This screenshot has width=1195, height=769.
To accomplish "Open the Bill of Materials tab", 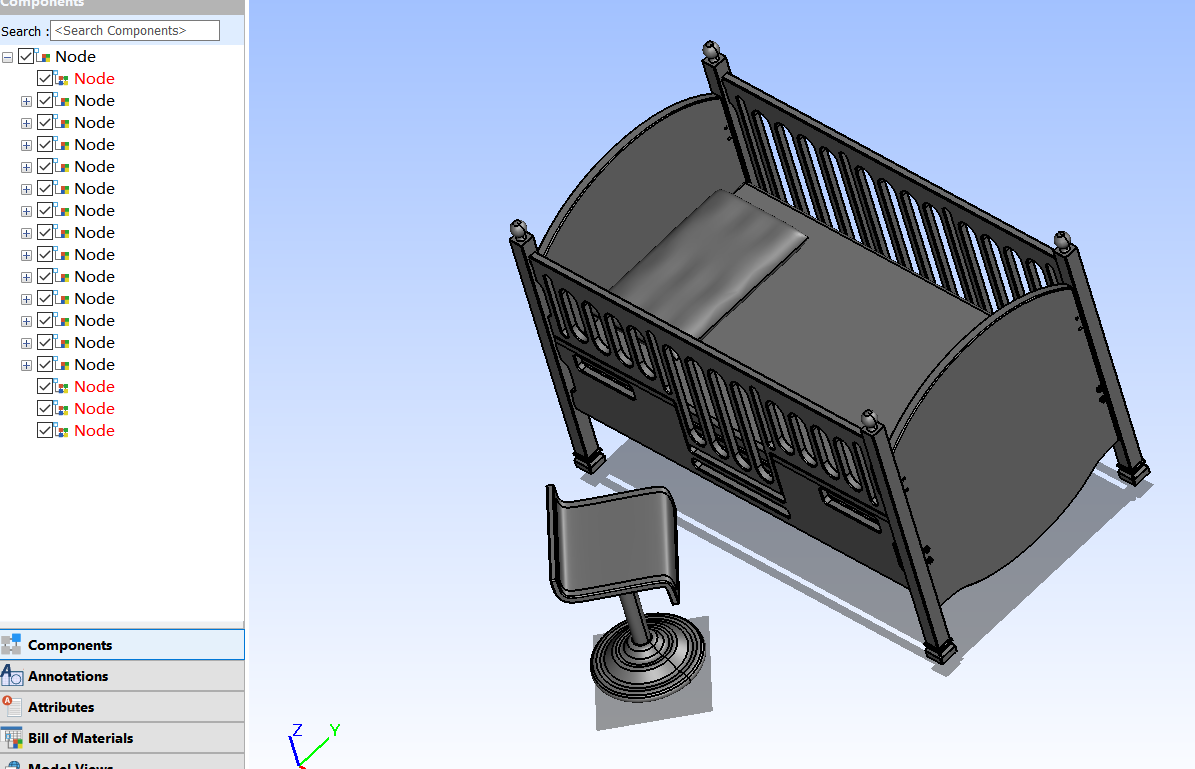I will 80,738.
